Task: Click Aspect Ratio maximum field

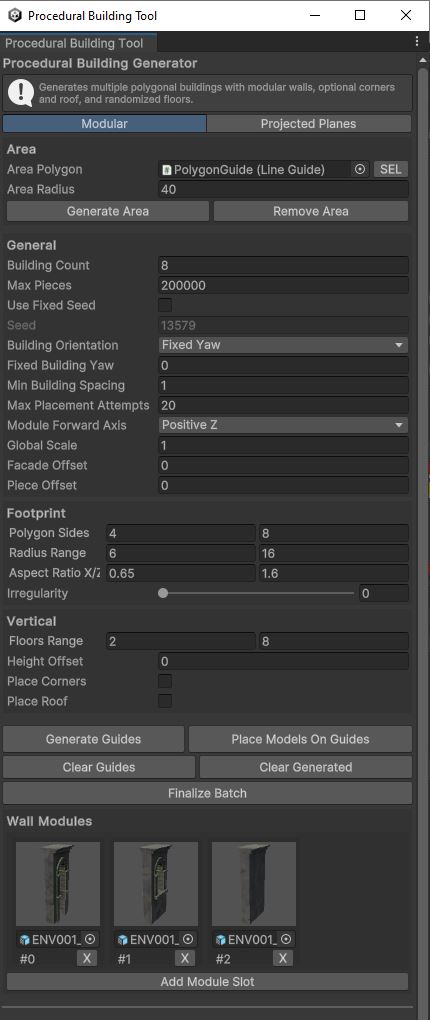Action: (334, 573)
